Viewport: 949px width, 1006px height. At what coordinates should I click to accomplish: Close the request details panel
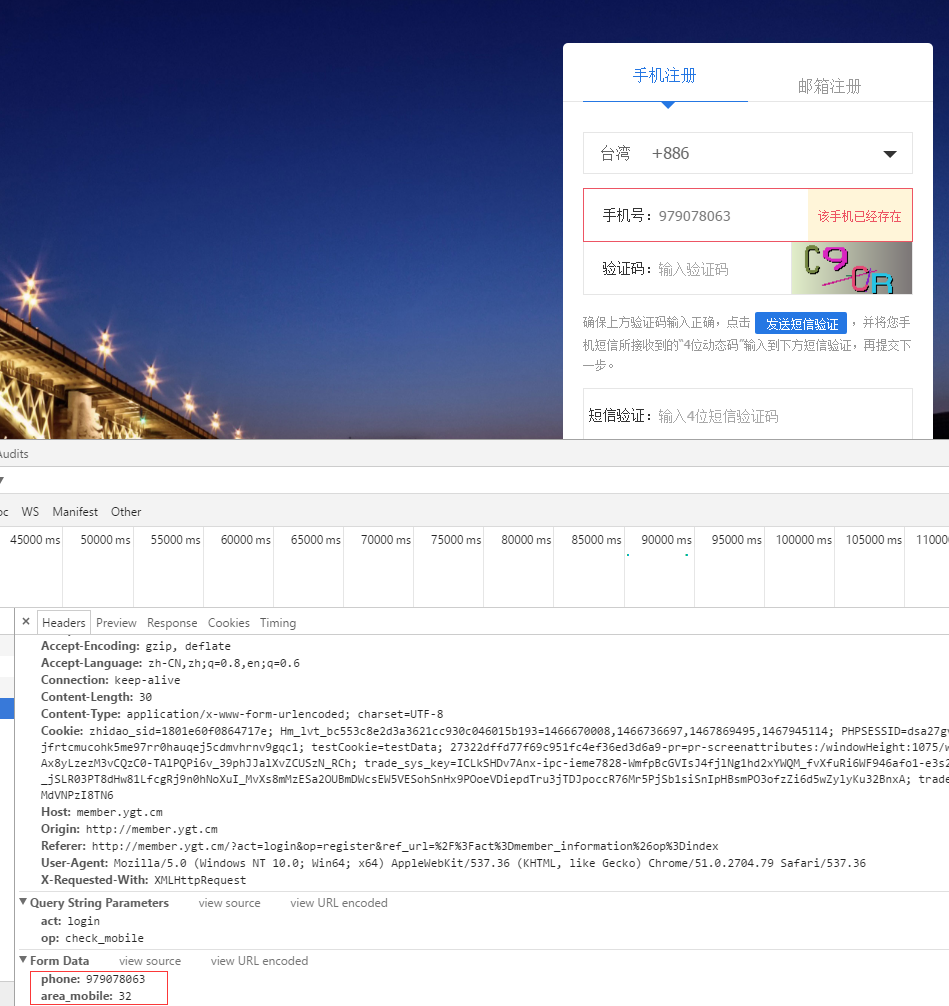tap(26, 622)
